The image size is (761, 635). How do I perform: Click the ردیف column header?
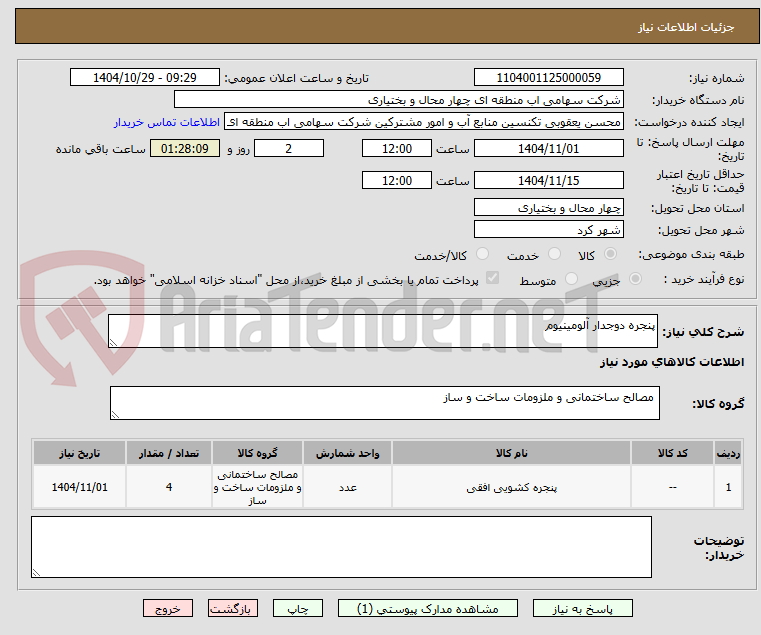tap(728, 453)
